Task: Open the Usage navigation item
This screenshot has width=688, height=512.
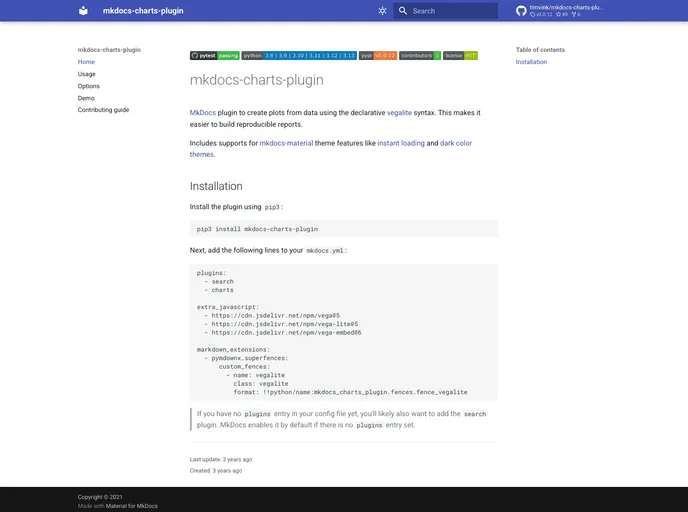Action: pyautogui.click(x=86, y=74)
